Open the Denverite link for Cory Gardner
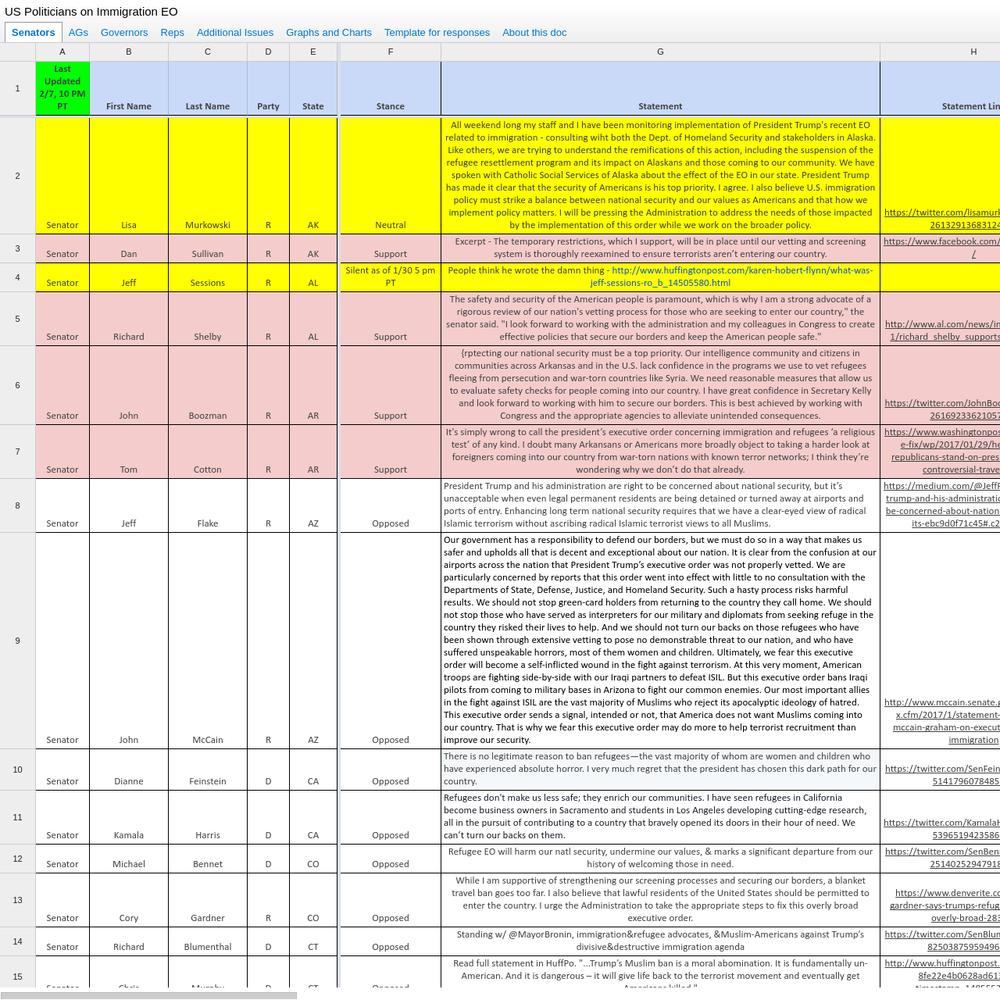 pos(945,906)
